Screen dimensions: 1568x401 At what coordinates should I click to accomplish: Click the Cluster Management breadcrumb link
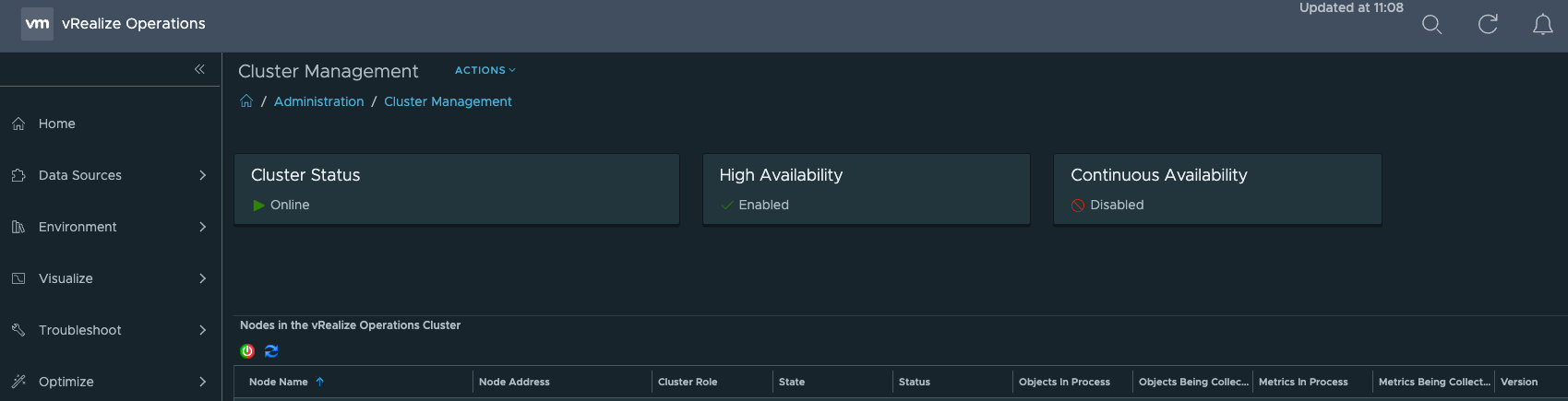(x=448, y=101)
